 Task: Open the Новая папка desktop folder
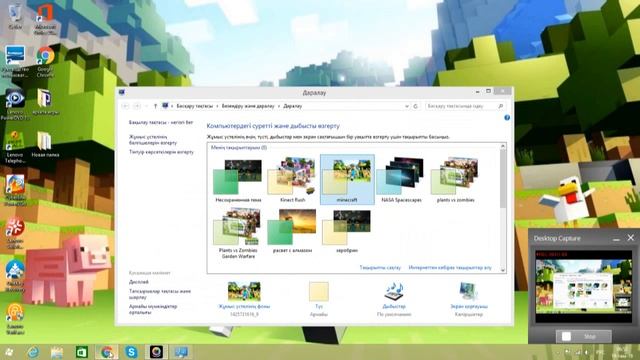(x=45, y=144)
